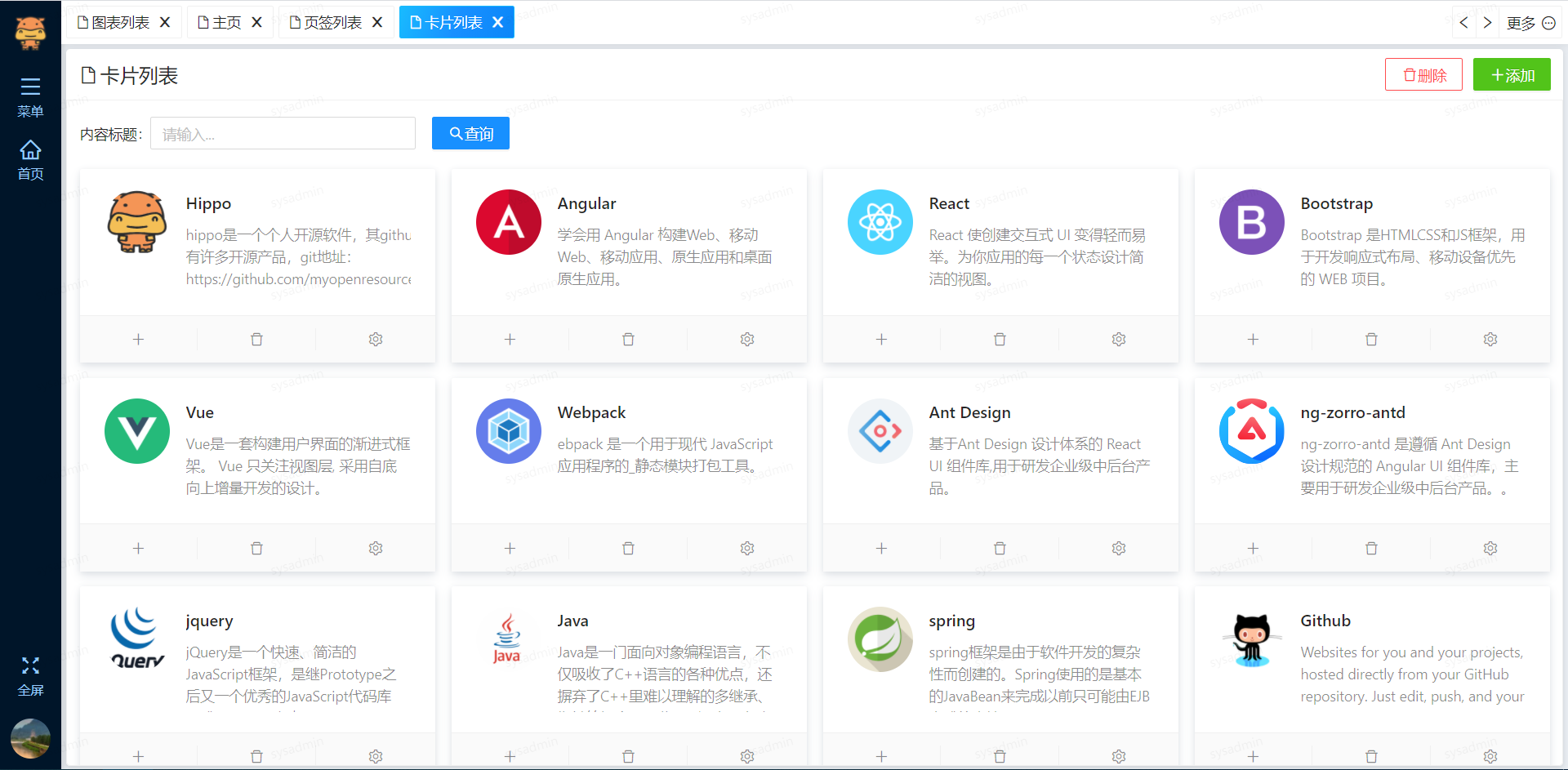Screen dimensions: 1568x770
Task: Open settings gear on Angular card
Action: point(747,339)
